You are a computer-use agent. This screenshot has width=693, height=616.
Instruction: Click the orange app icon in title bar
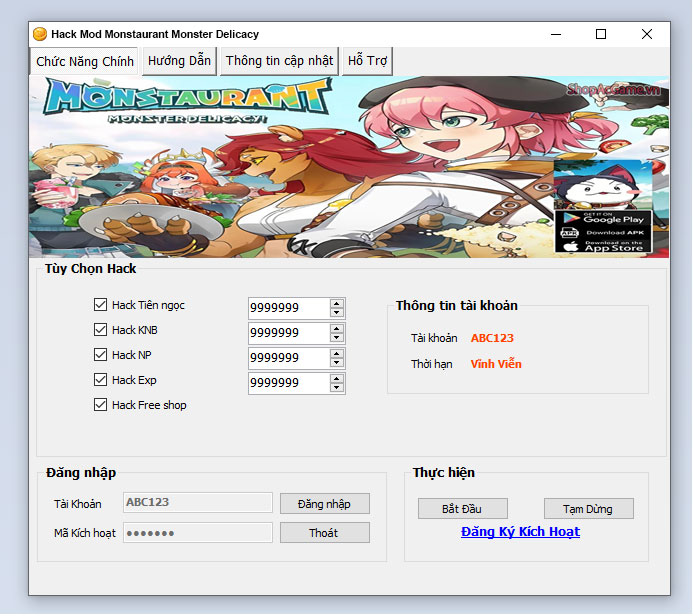pos(40,34)
